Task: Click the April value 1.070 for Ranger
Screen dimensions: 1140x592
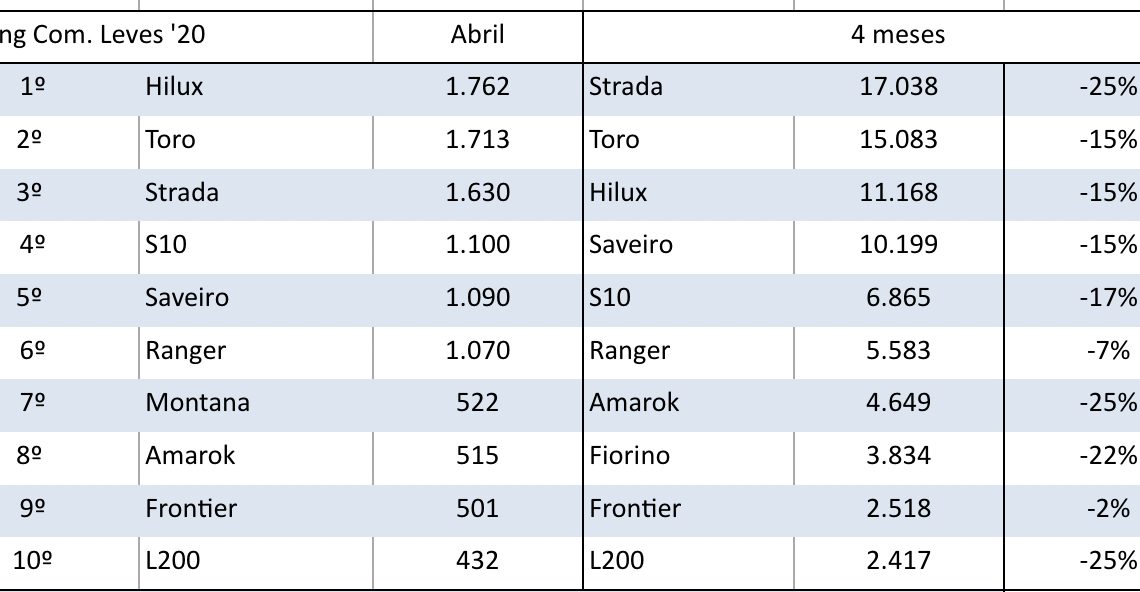Action: pyautogui.click(x=477, y=351)
